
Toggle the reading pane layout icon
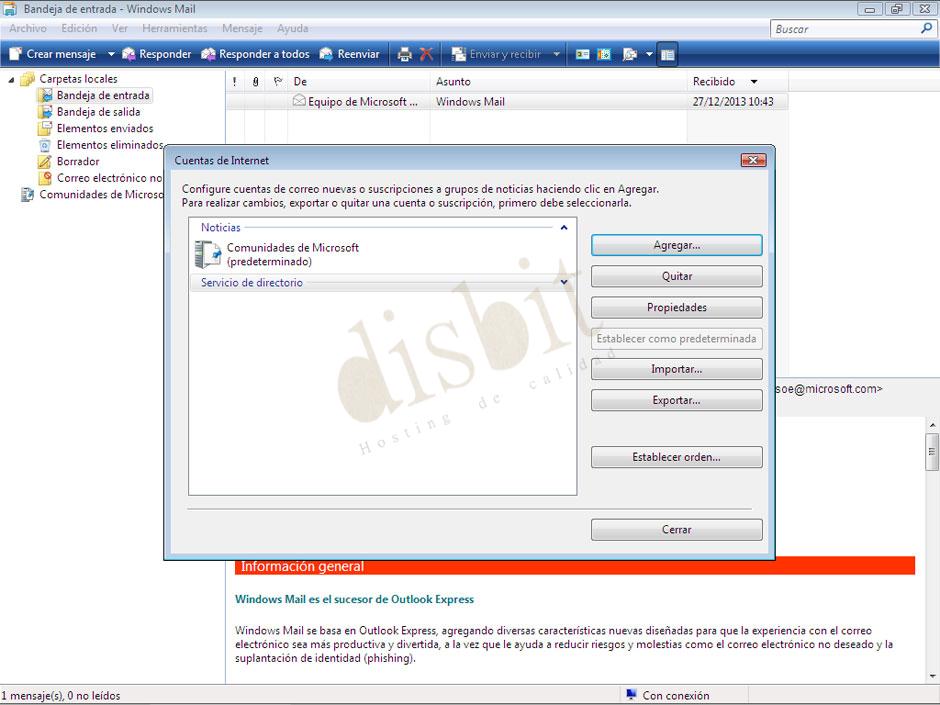(667, 54)
